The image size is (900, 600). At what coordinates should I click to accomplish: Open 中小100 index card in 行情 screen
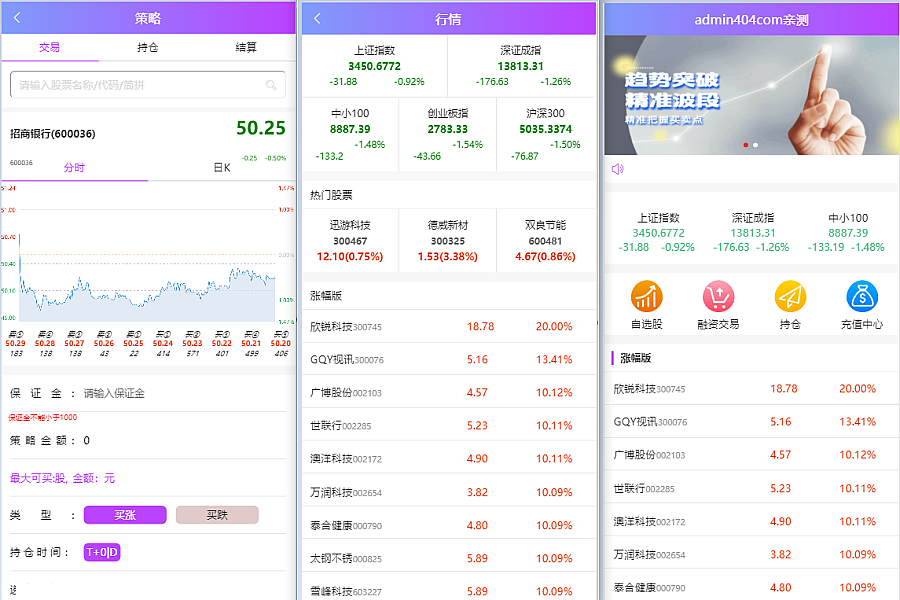(350, 135)
